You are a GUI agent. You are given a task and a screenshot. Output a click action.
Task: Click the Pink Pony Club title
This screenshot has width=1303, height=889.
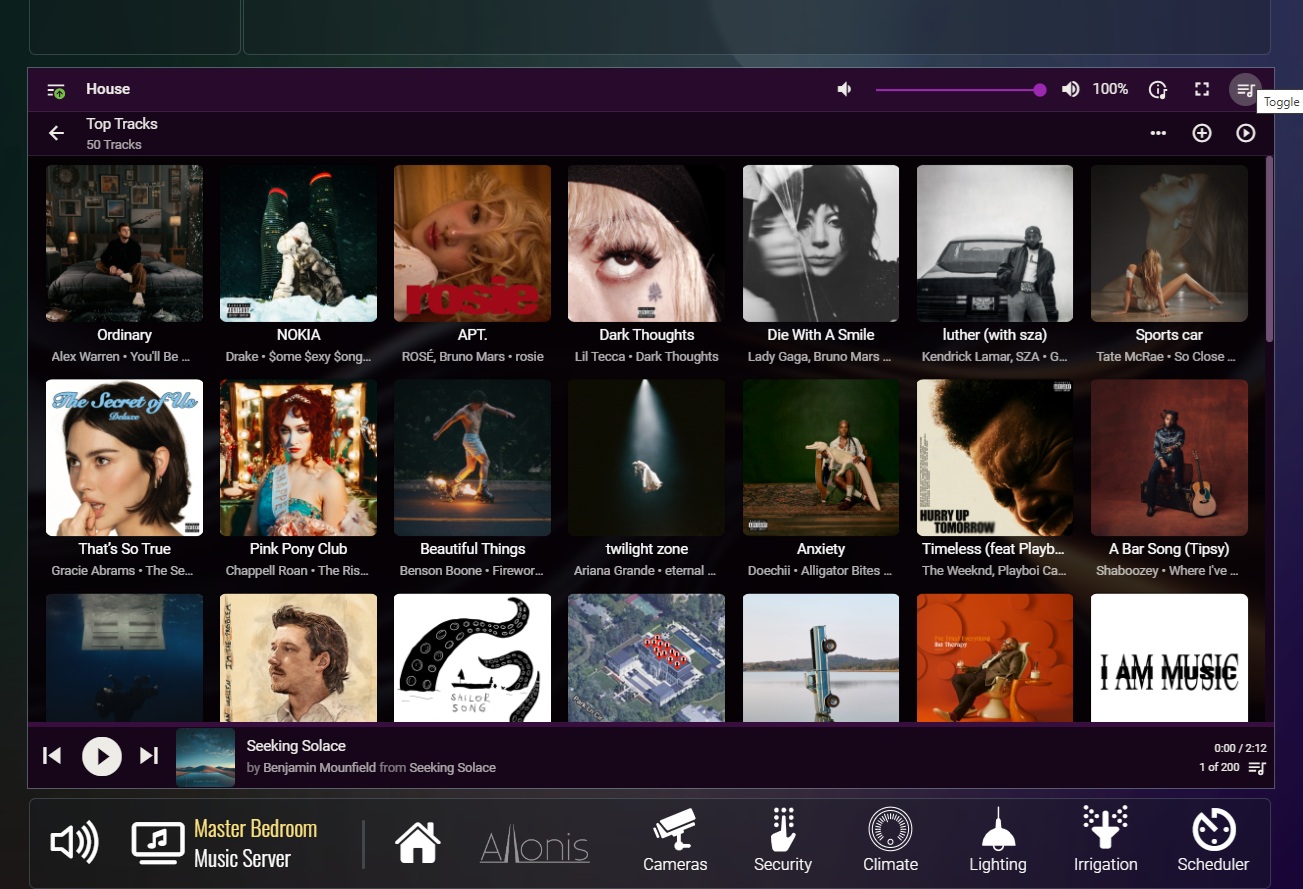point(298,549)
